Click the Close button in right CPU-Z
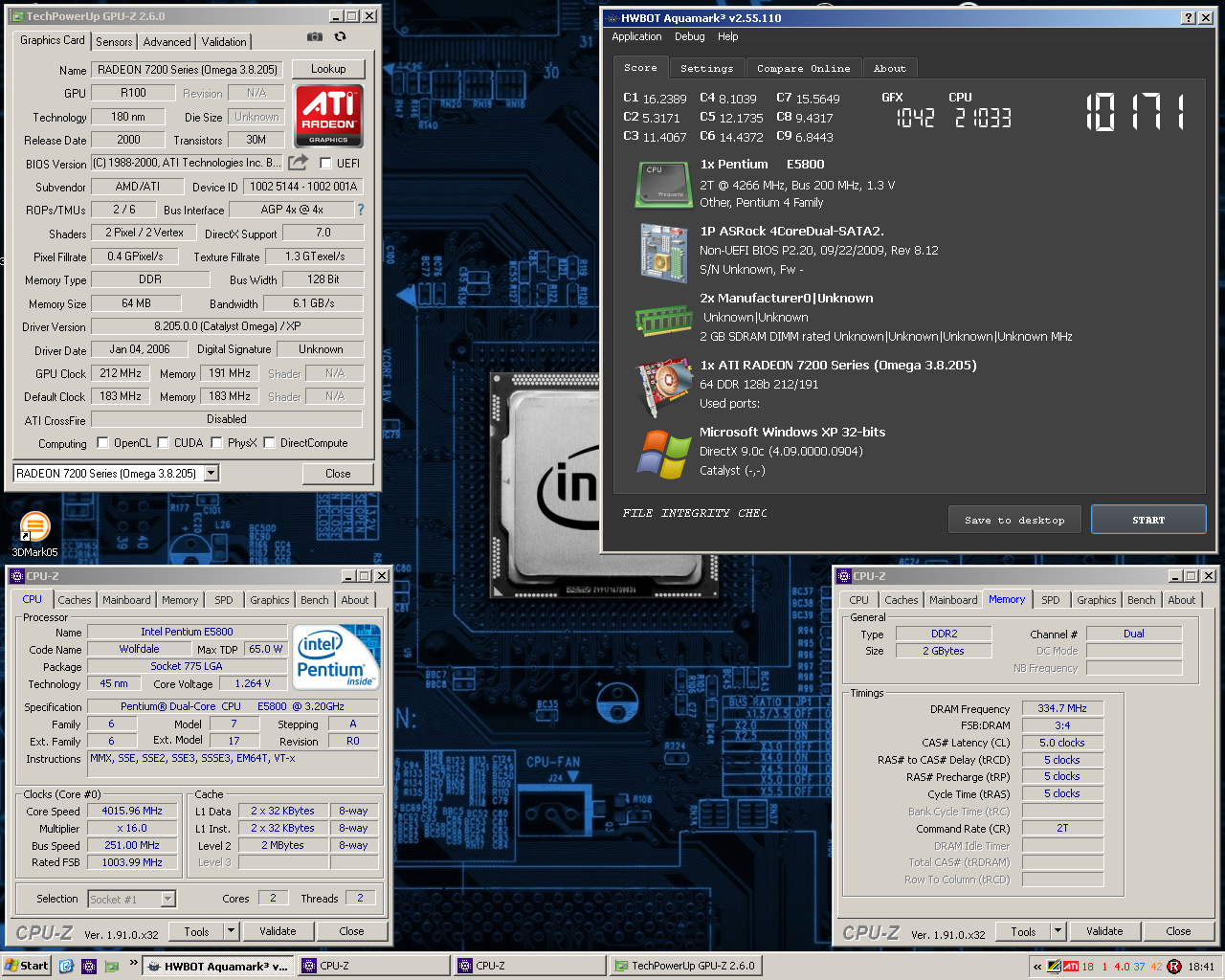Image resolution: width=1225 pixels, height=980 pixels. [x=1178, y=931]
